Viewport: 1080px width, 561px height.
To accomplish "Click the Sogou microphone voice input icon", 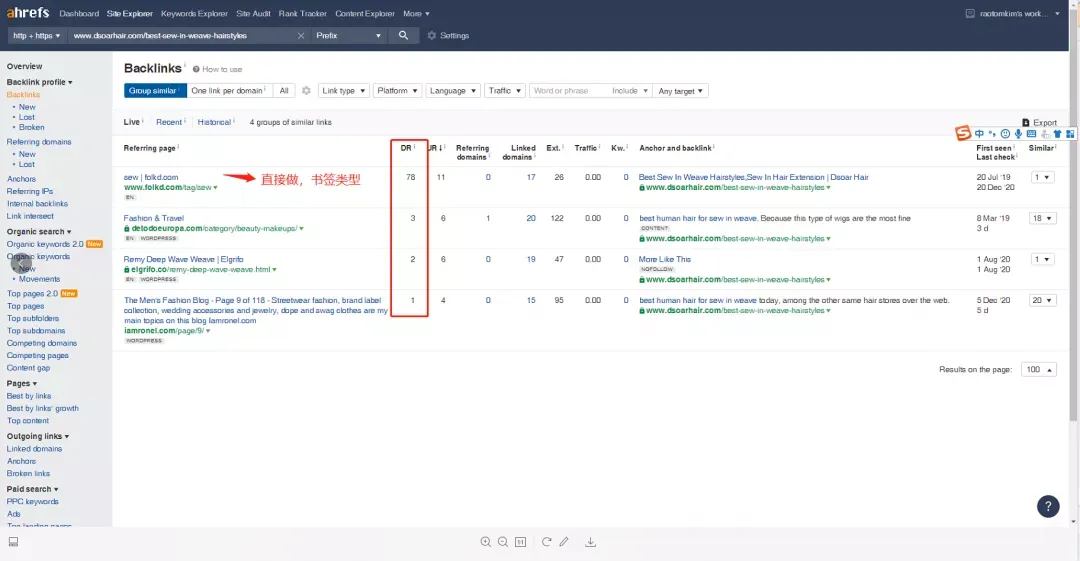I will [x=1018, y=134].
